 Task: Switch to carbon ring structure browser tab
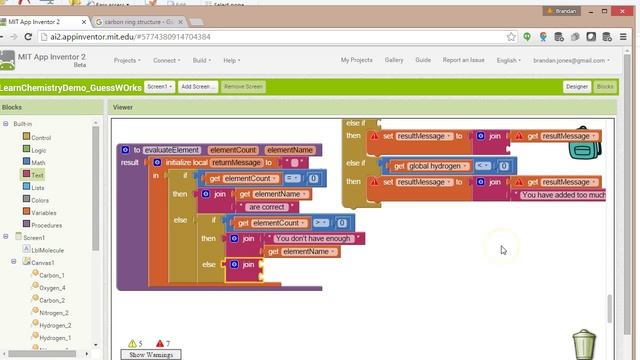pos(139,22)
